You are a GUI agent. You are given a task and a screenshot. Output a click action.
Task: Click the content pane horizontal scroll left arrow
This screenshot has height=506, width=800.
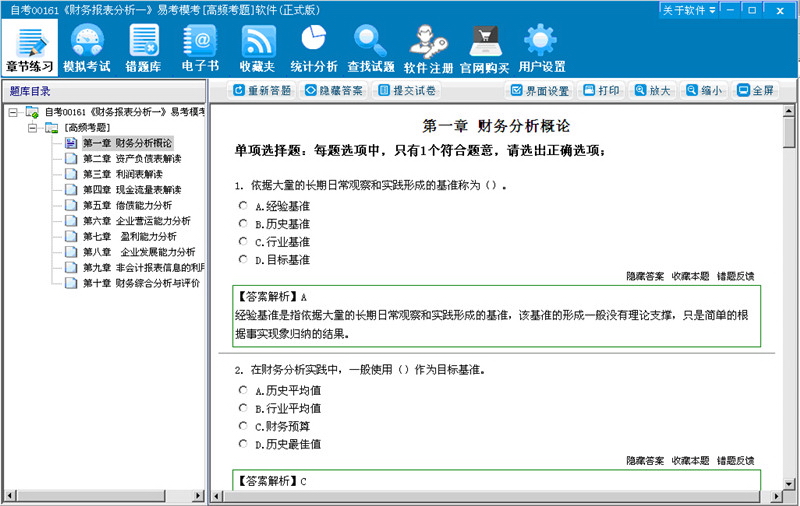[x=217, y=496]
